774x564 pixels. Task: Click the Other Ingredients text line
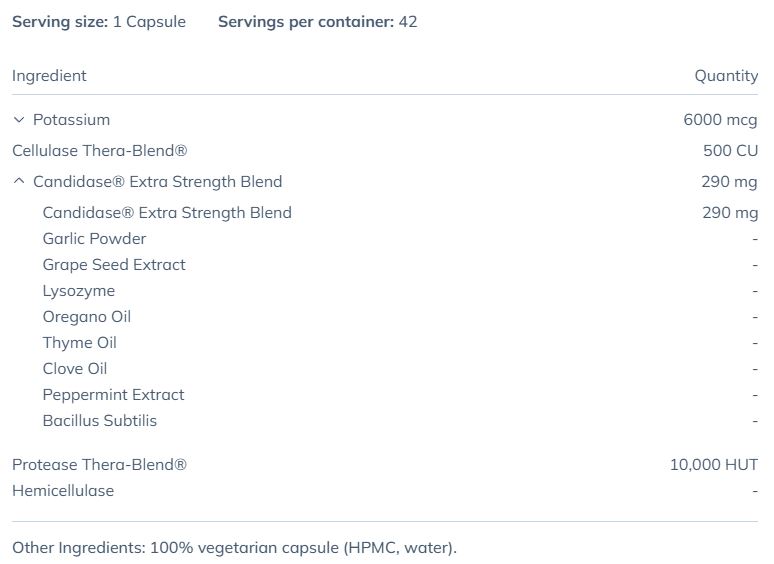pos(234,548)
